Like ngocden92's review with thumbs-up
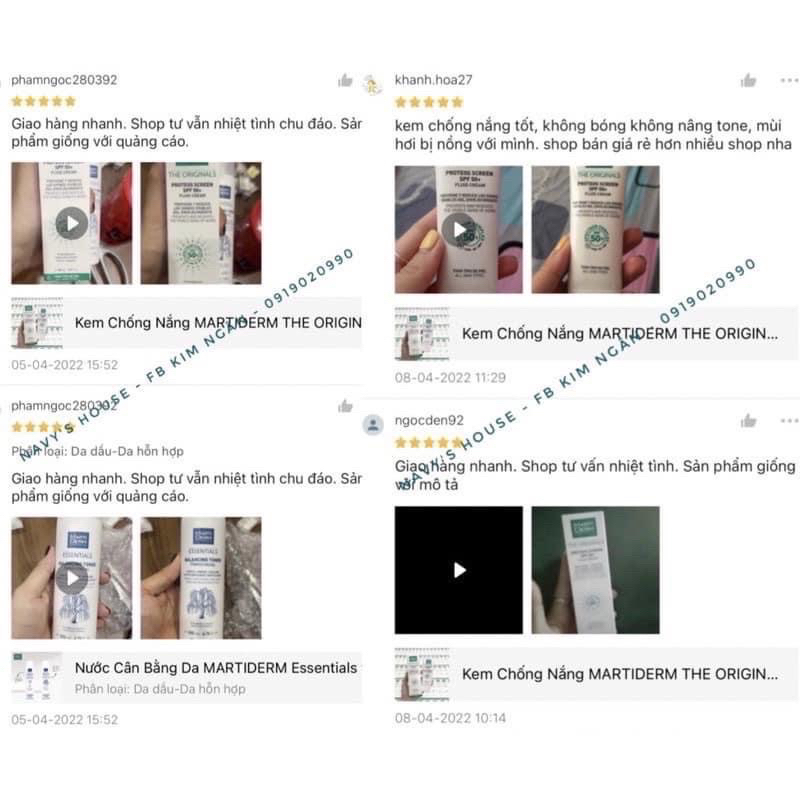Screen dimensions: 800x800 click(x=748, y=421)
